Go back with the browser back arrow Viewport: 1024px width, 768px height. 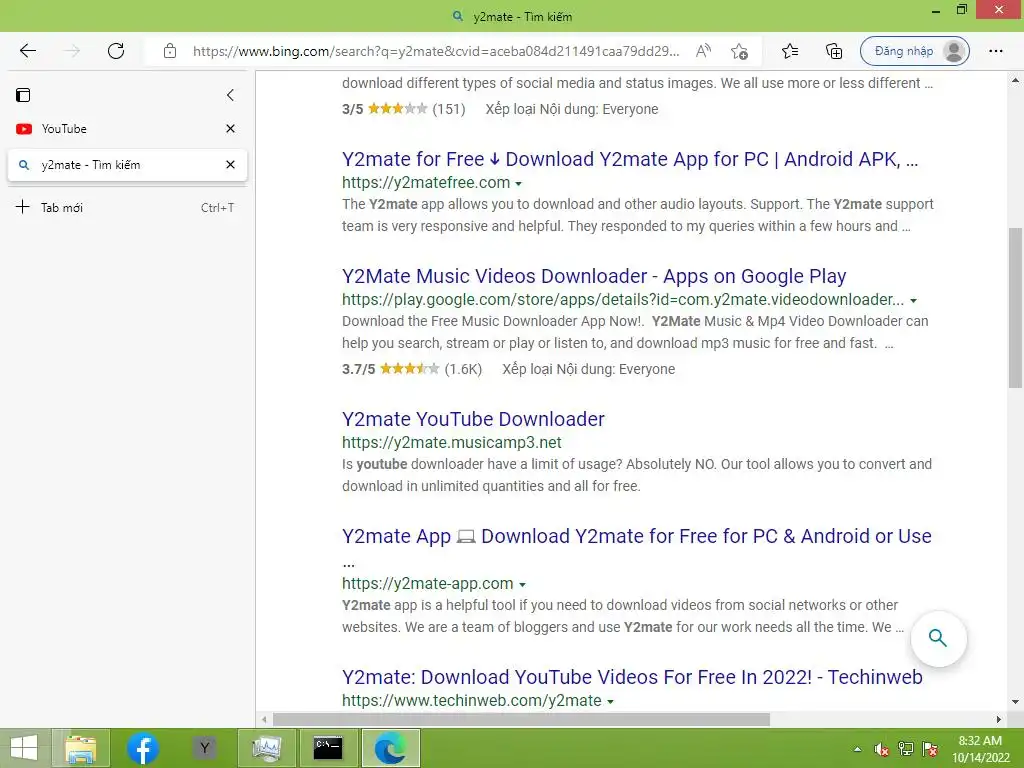[27, 51]
